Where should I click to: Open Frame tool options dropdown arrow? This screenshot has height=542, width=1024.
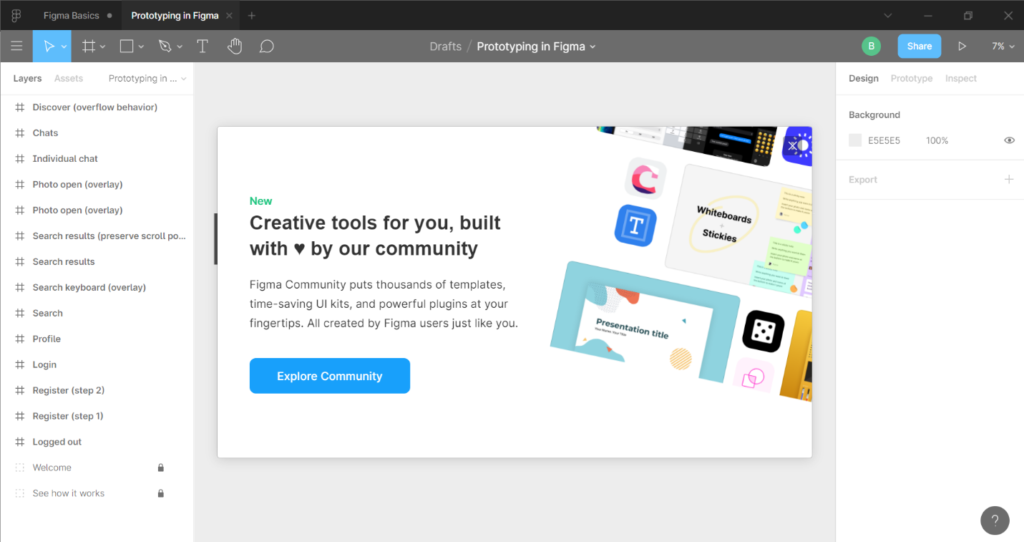pos(103,47)
